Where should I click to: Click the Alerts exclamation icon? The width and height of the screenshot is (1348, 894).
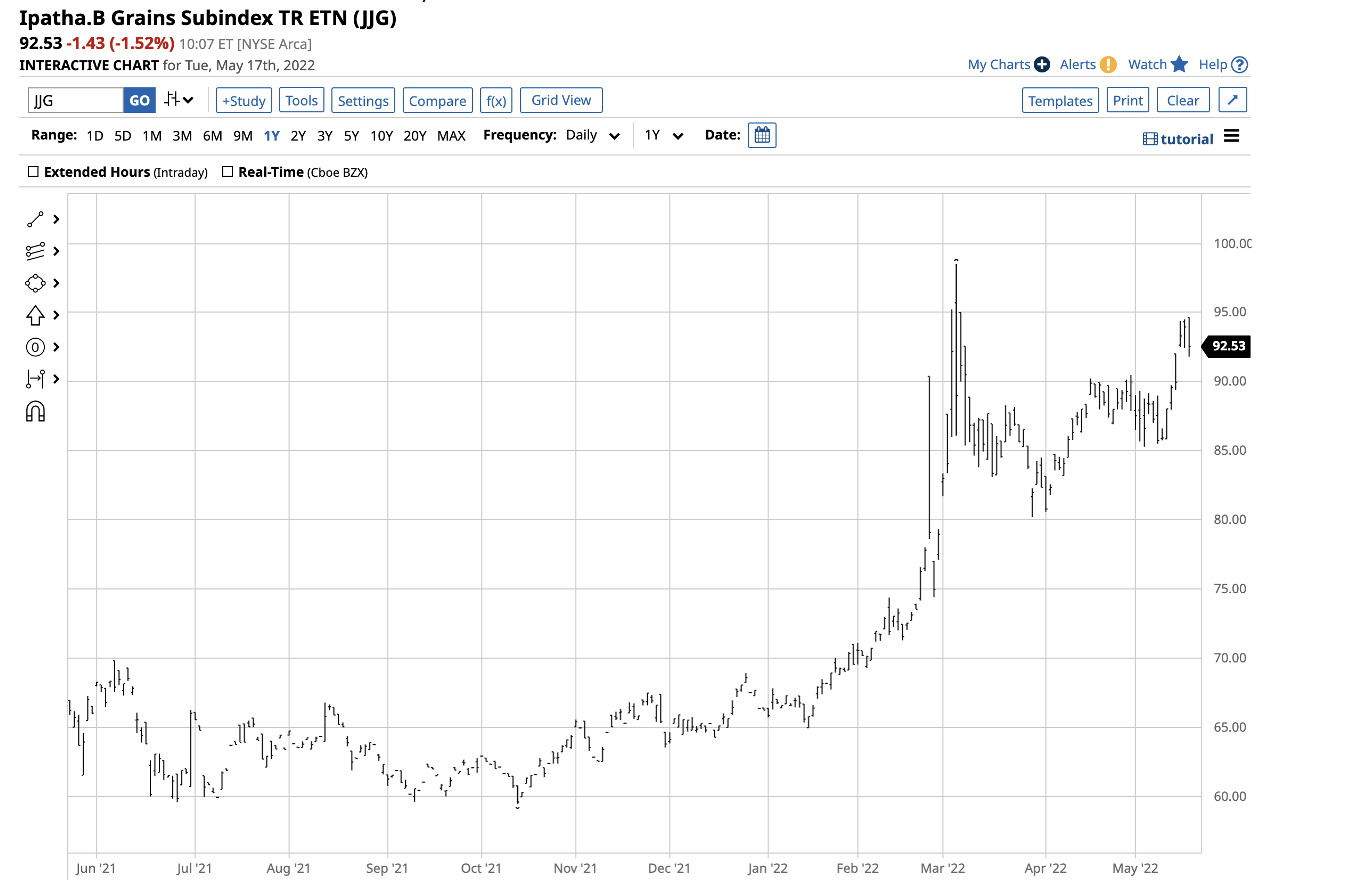coord(1108,64)
